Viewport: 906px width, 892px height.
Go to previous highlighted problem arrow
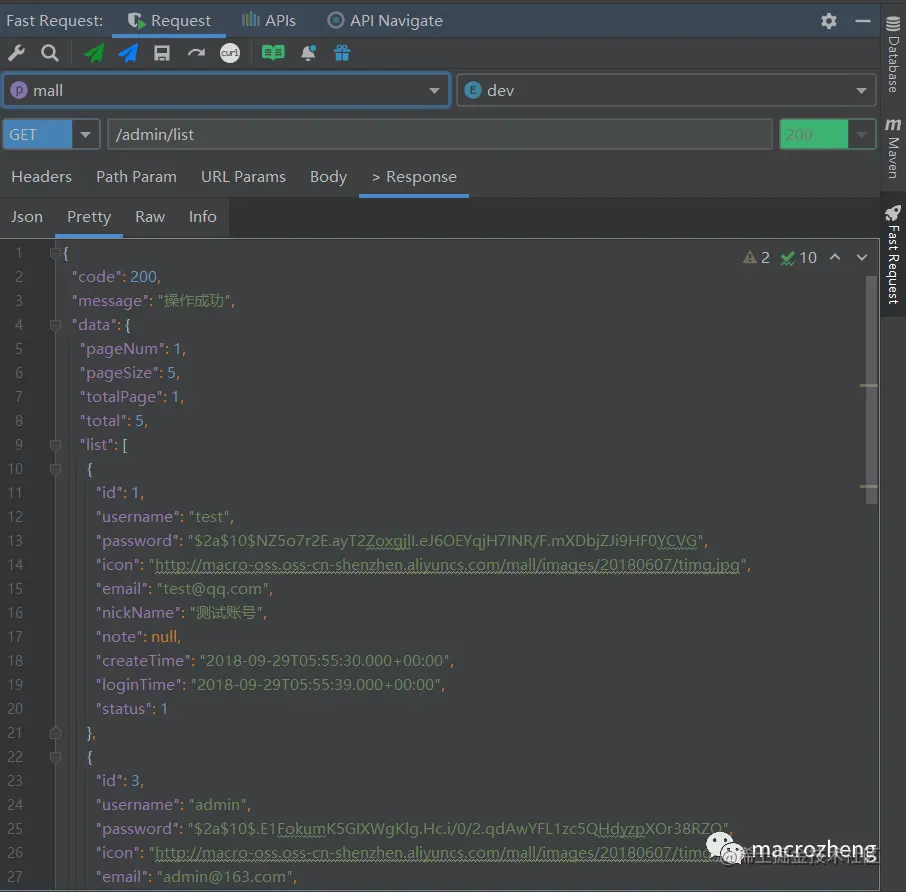coord(835,257)
